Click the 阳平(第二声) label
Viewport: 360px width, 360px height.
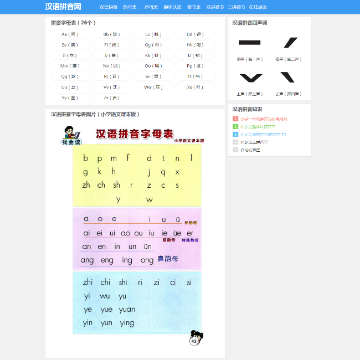pos(288,59)
